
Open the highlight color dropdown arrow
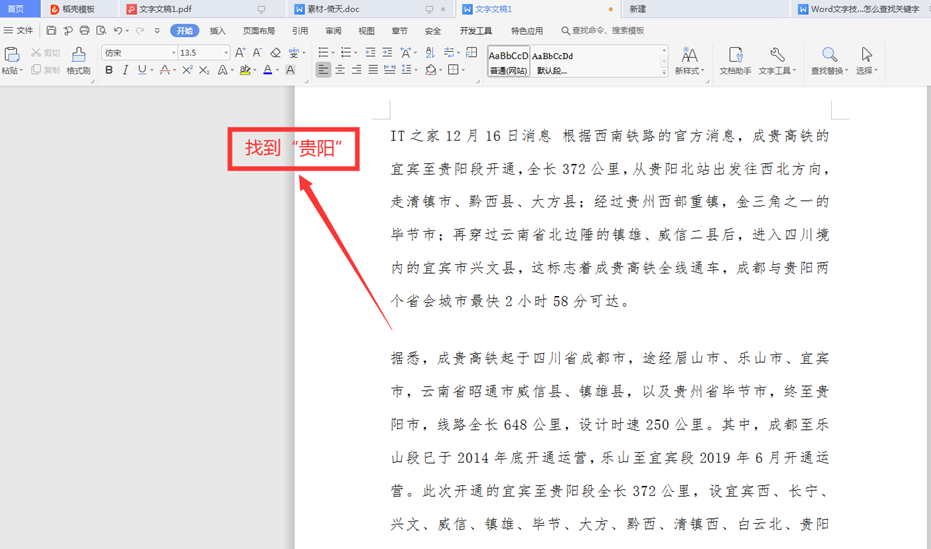pos(255,70)
